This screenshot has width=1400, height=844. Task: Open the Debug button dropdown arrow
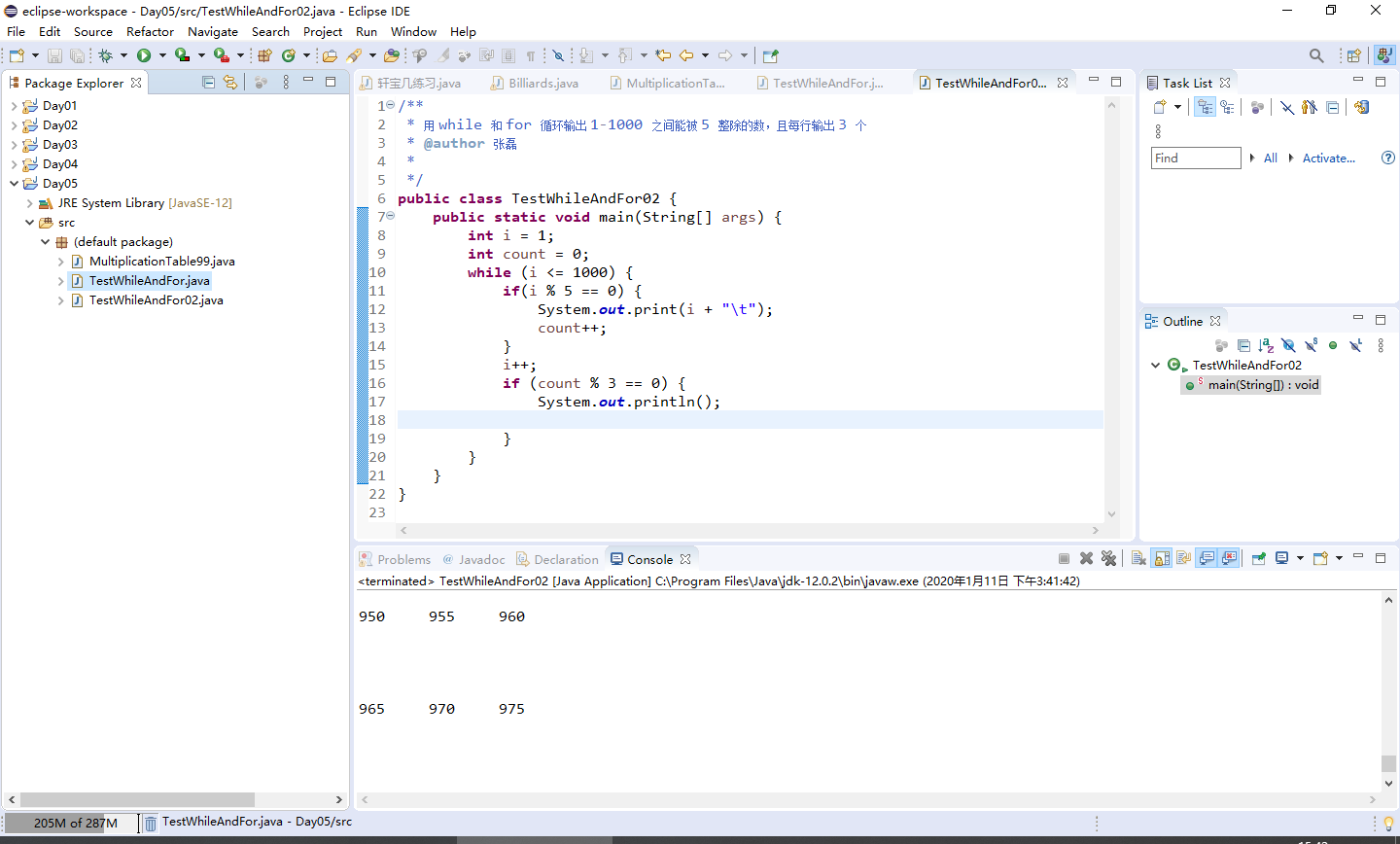(x=123, y=55)
